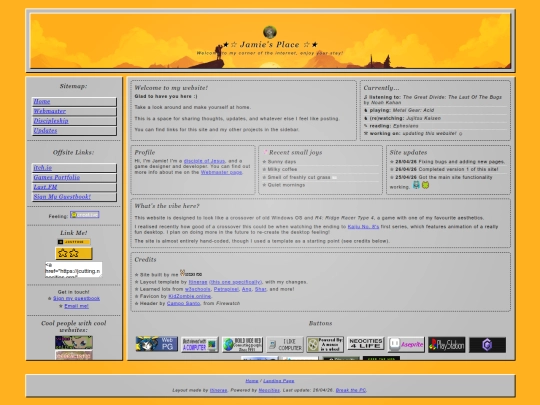Click the 'Welcome to my website!' heading
The width and height of the screenshot is (540, 405).
click(x=171, y=88)
